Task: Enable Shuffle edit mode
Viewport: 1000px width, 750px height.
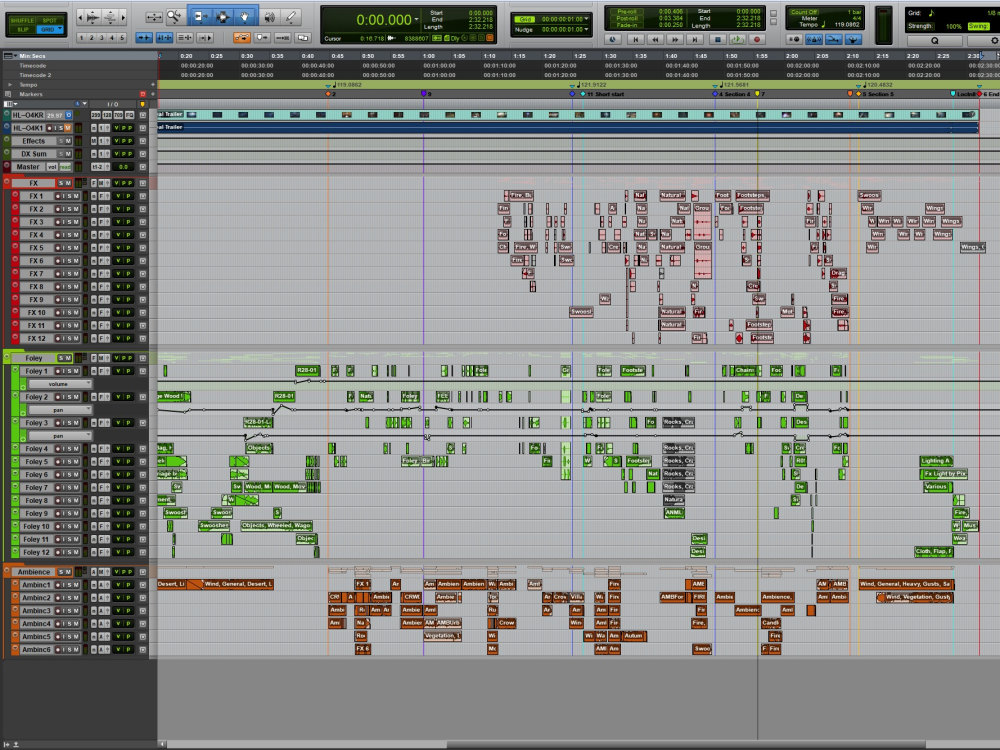Action: [x=22, y=20]
